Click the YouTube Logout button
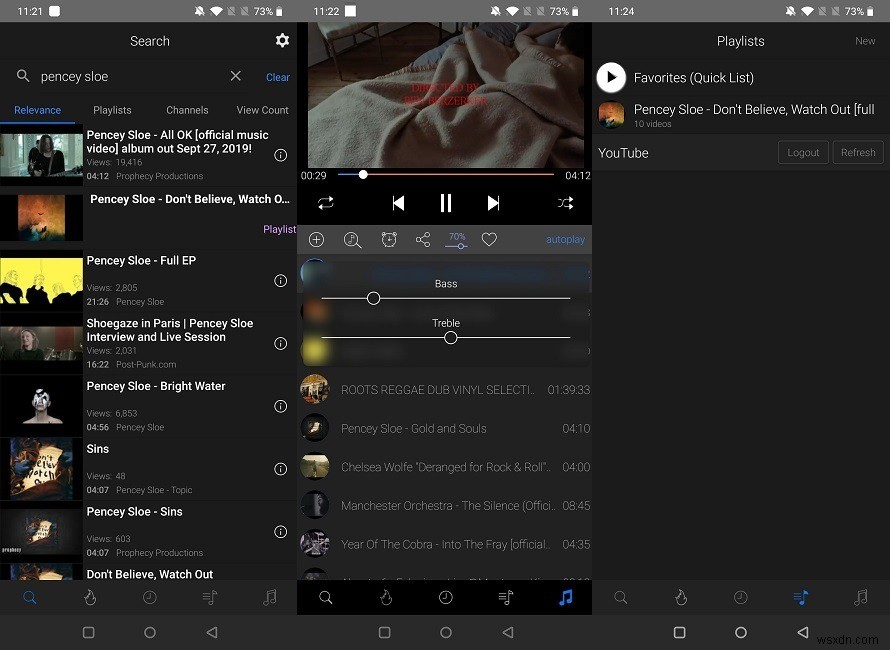The image size is (890, 650). (803, 153)
